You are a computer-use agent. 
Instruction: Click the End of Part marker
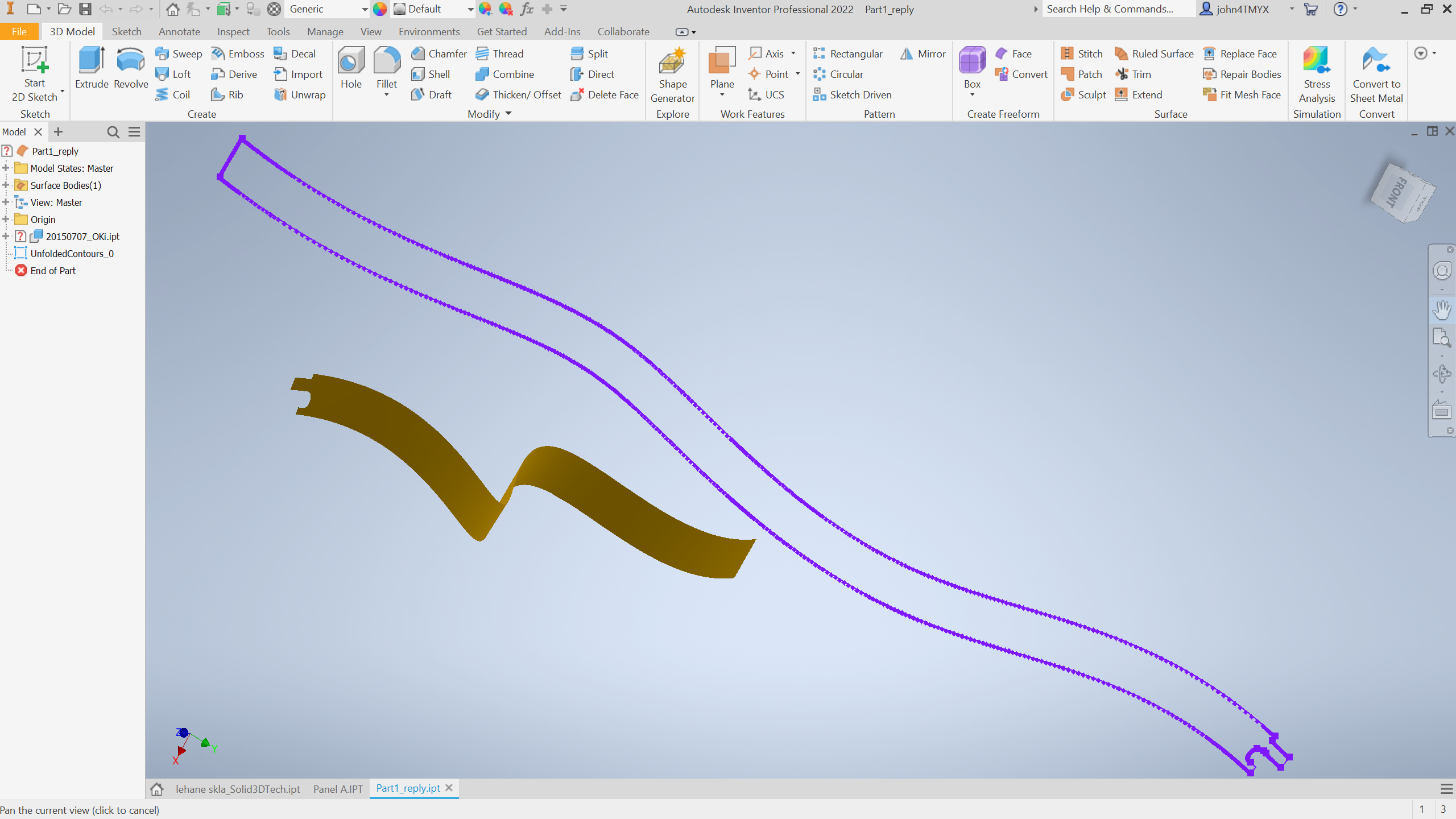52,271
